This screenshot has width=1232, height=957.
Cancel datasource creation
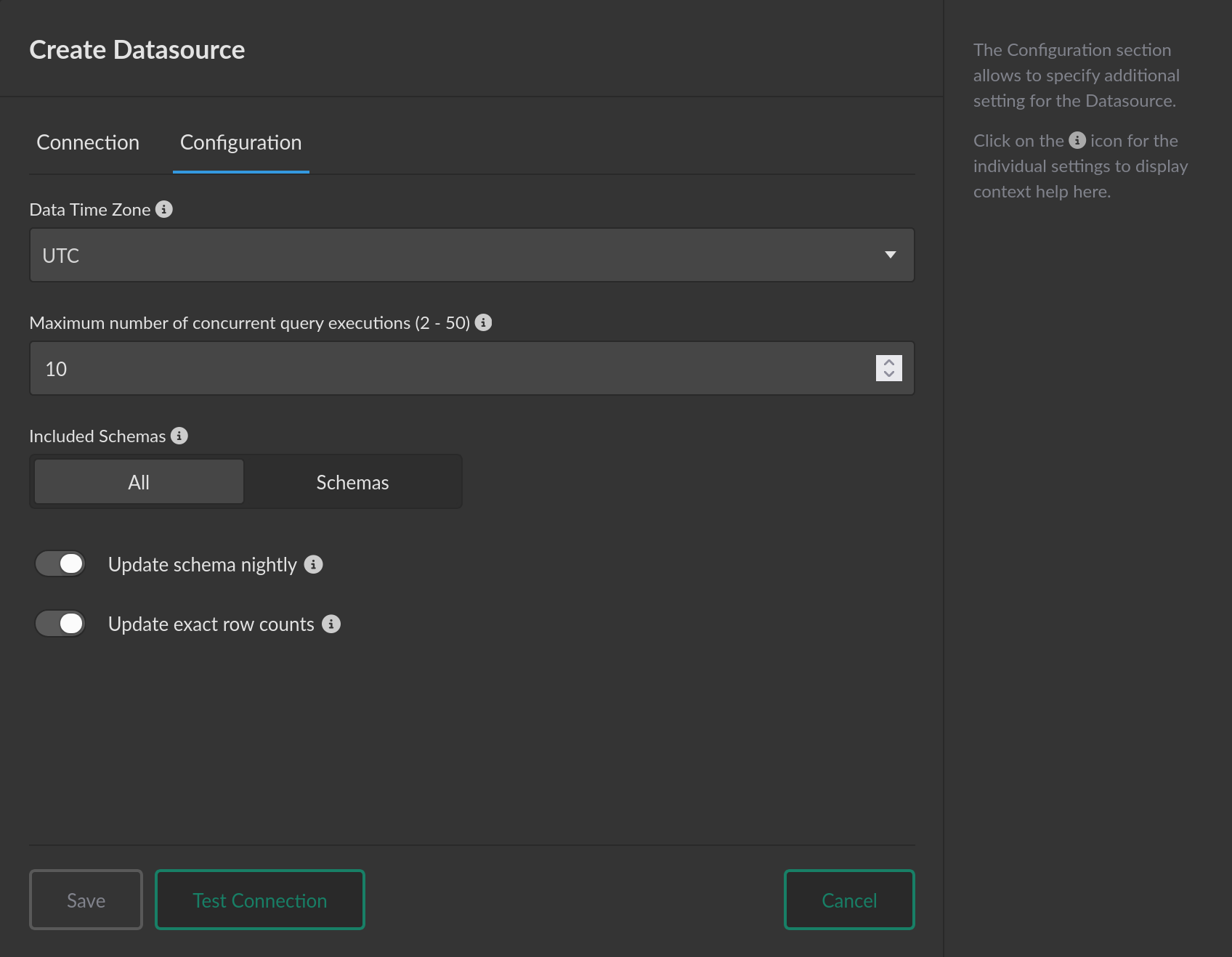tap(849, 900)
